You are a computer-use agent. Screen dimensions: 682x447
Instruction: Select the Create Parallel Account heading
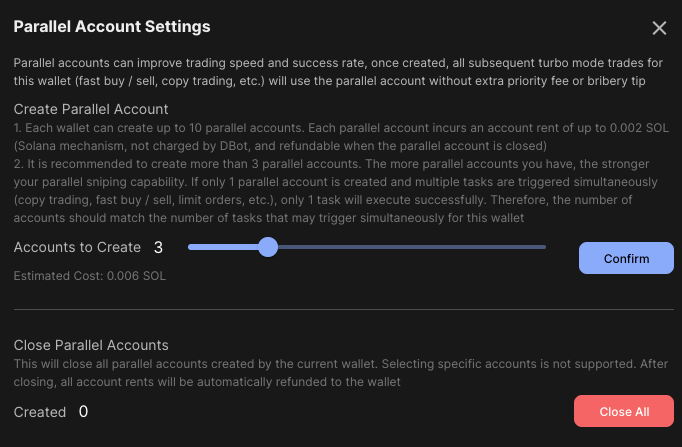point(91,109)
